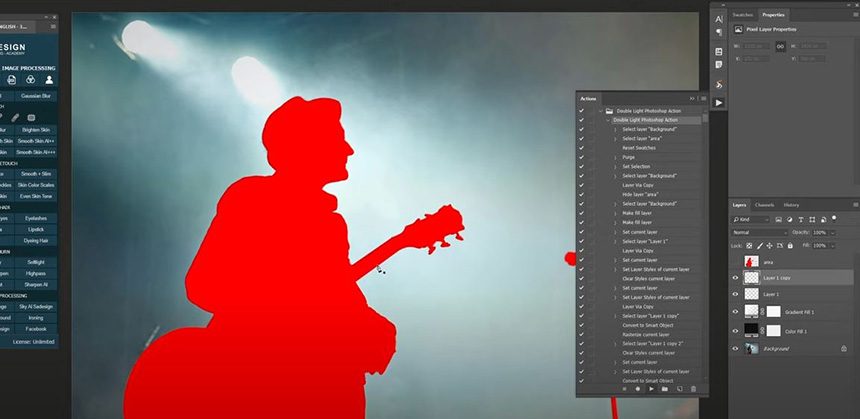Hide the Layer 1 layer
This screenshot has height=419, width=860.
(735, 295)
